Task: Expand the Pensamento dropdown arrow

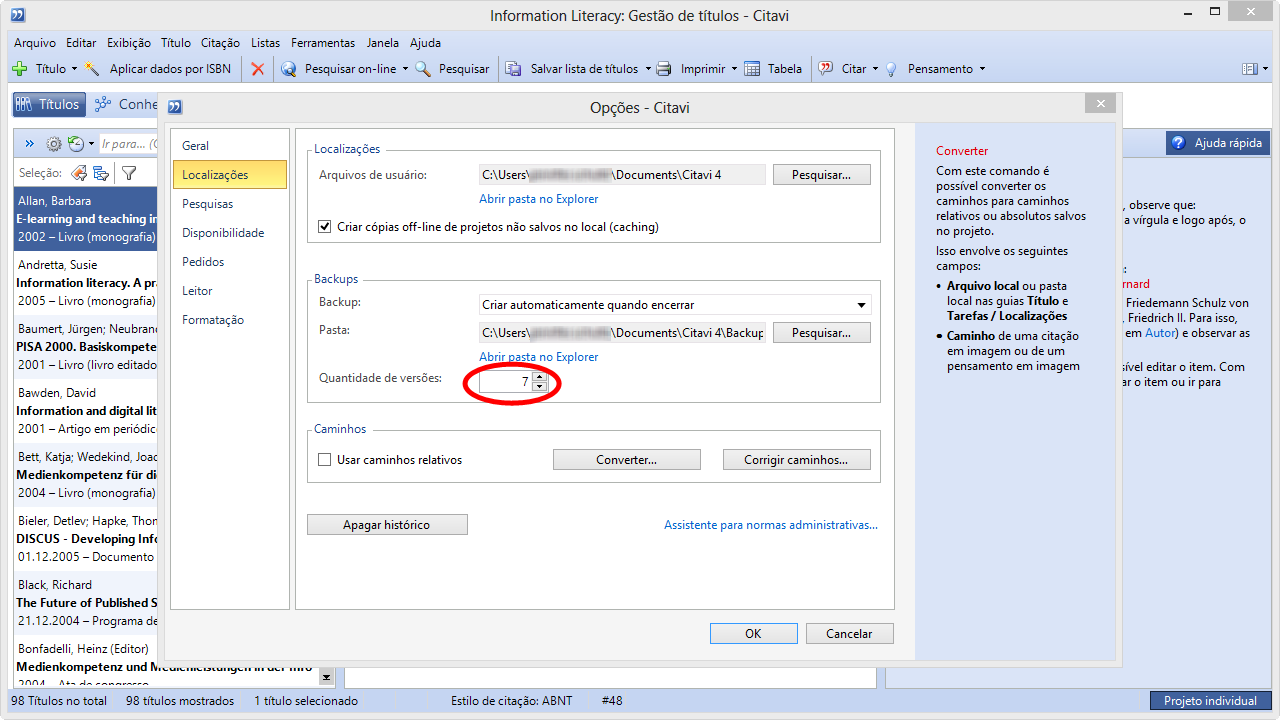Action: click(982, 69)
